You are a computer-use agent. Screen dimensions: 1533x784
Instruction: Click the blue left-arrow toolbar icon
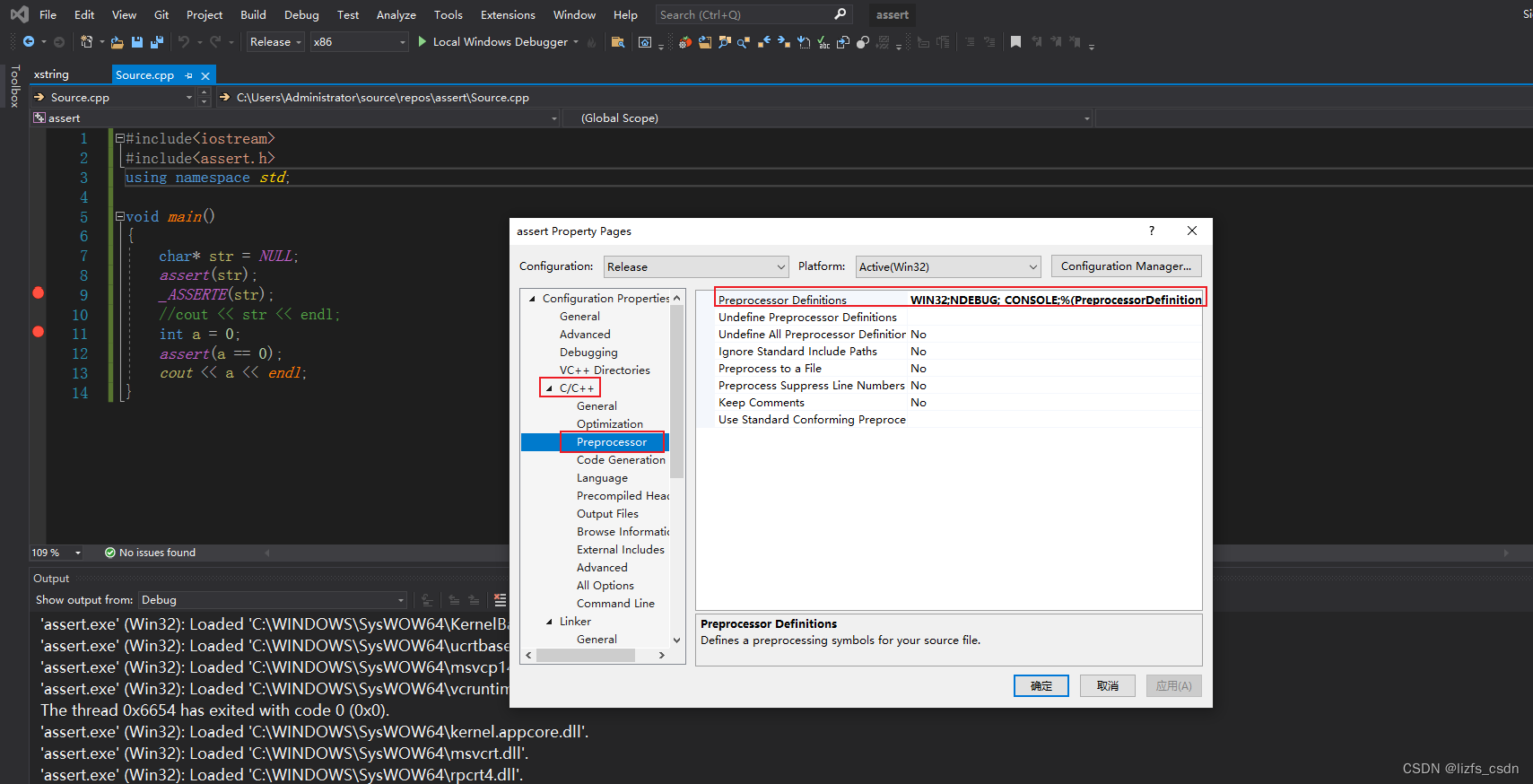click(x=764, y=42)
